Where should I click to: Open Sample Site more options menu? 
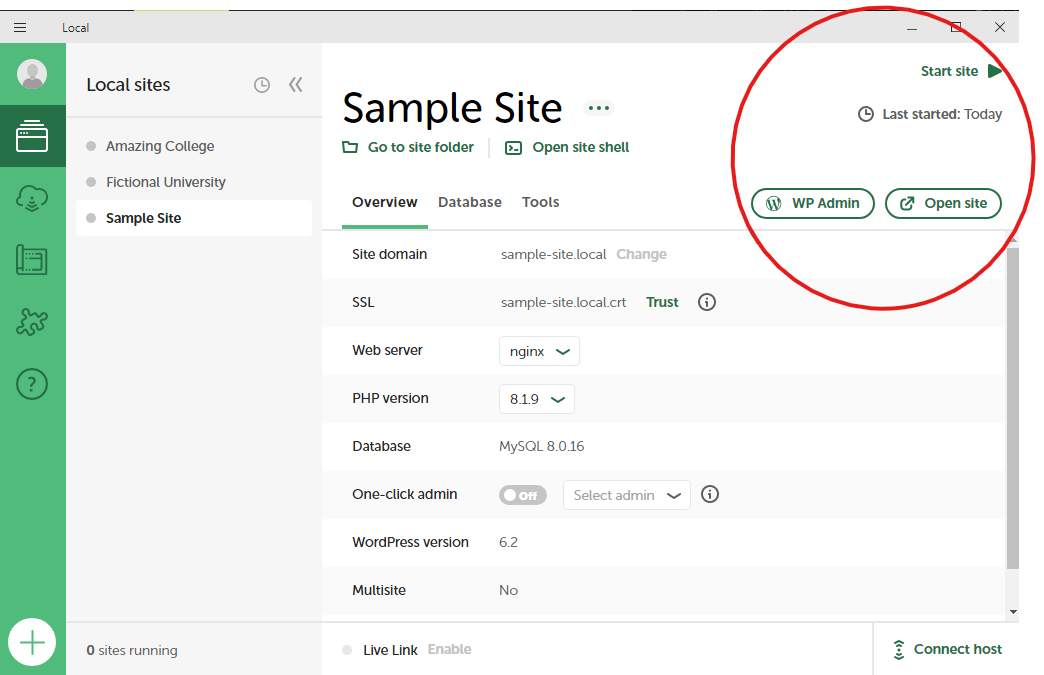599,108
